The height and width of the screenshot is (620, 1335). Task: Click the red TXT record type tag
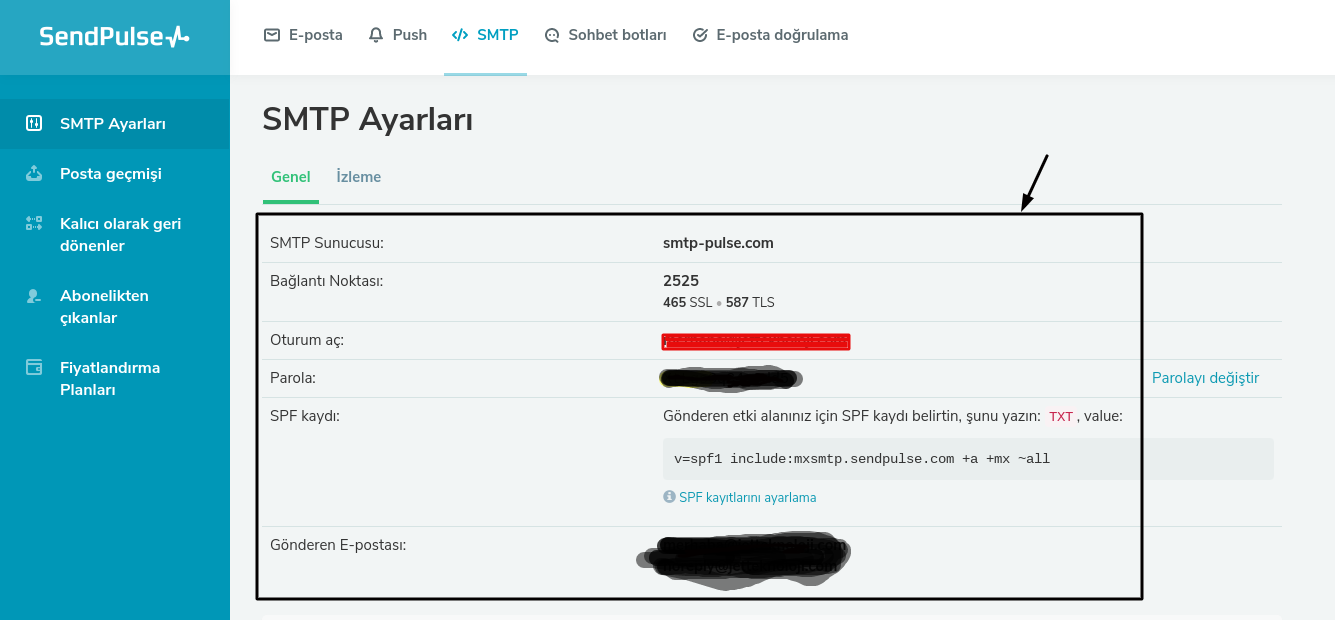point(1061,417)
